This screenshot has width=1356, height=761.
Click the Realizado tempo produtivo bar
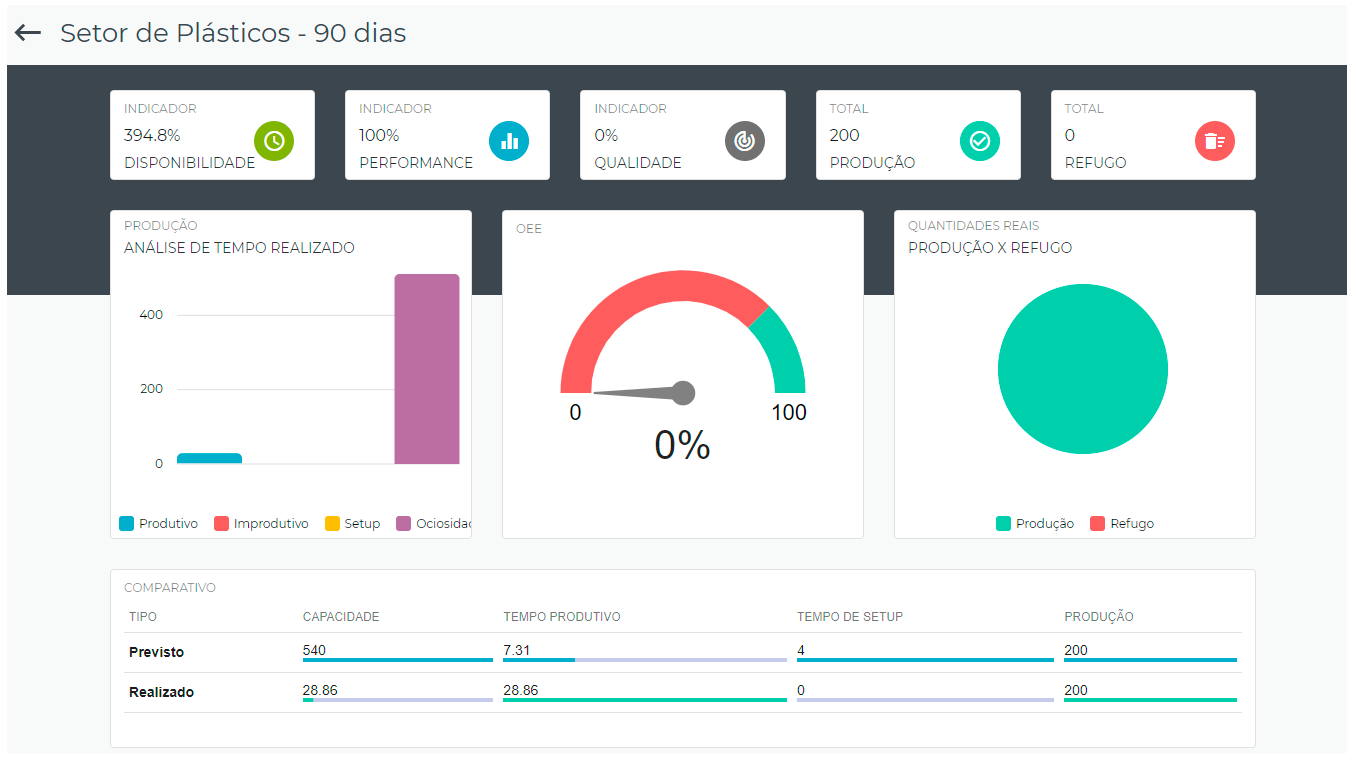[645, 700]
